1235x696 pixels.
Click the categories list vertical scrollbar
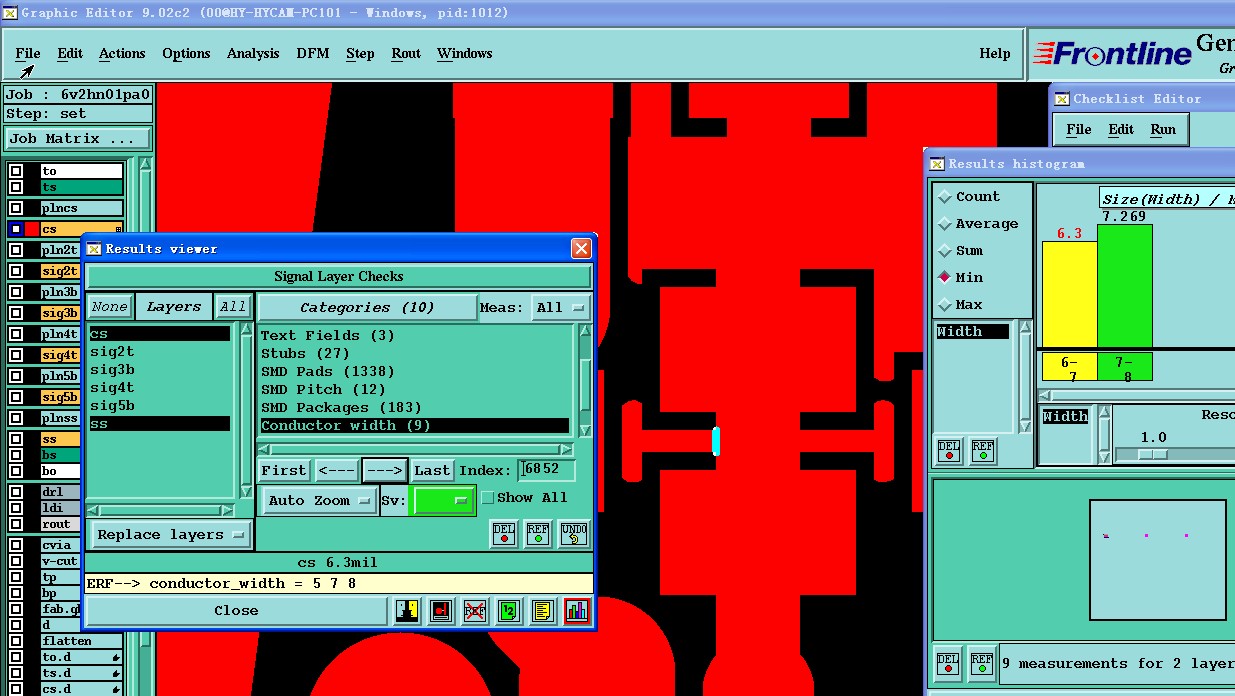[585, 382]
